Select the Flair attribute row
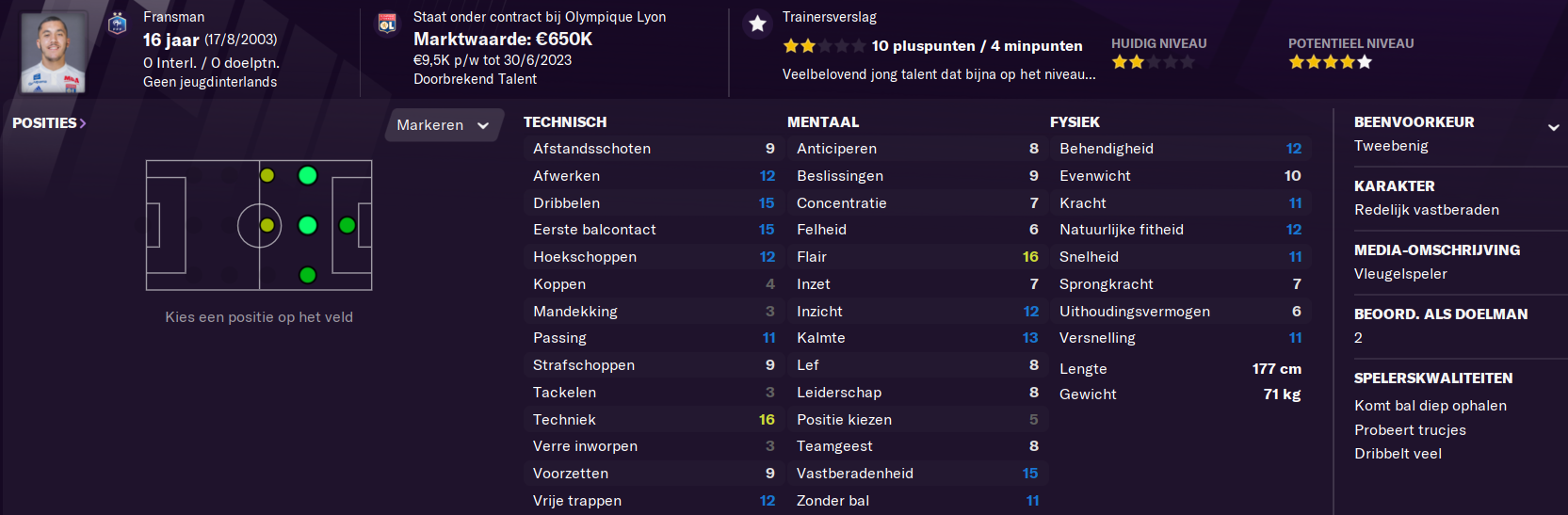The height and width of the screenshot is (515, 1568). 917,257
